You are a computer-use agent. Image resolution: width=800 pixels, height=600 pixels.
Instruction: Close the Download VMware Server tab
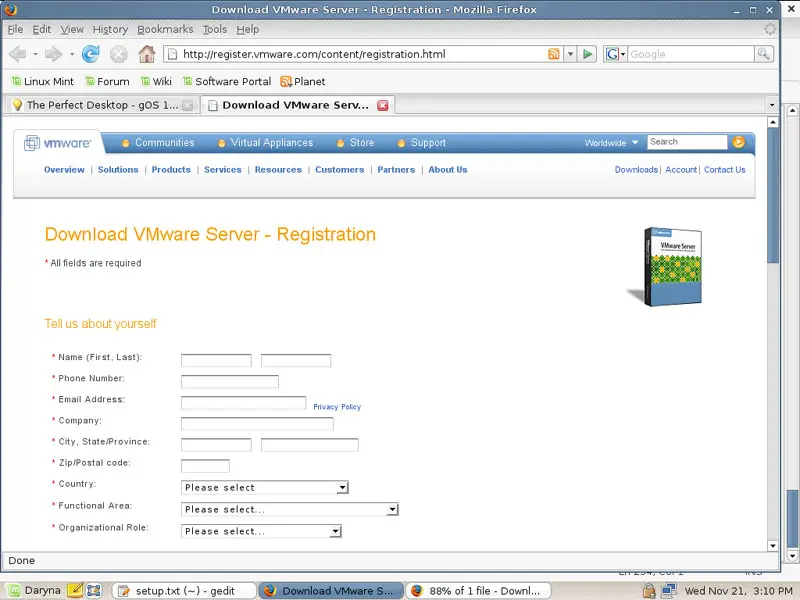(382, 105)
